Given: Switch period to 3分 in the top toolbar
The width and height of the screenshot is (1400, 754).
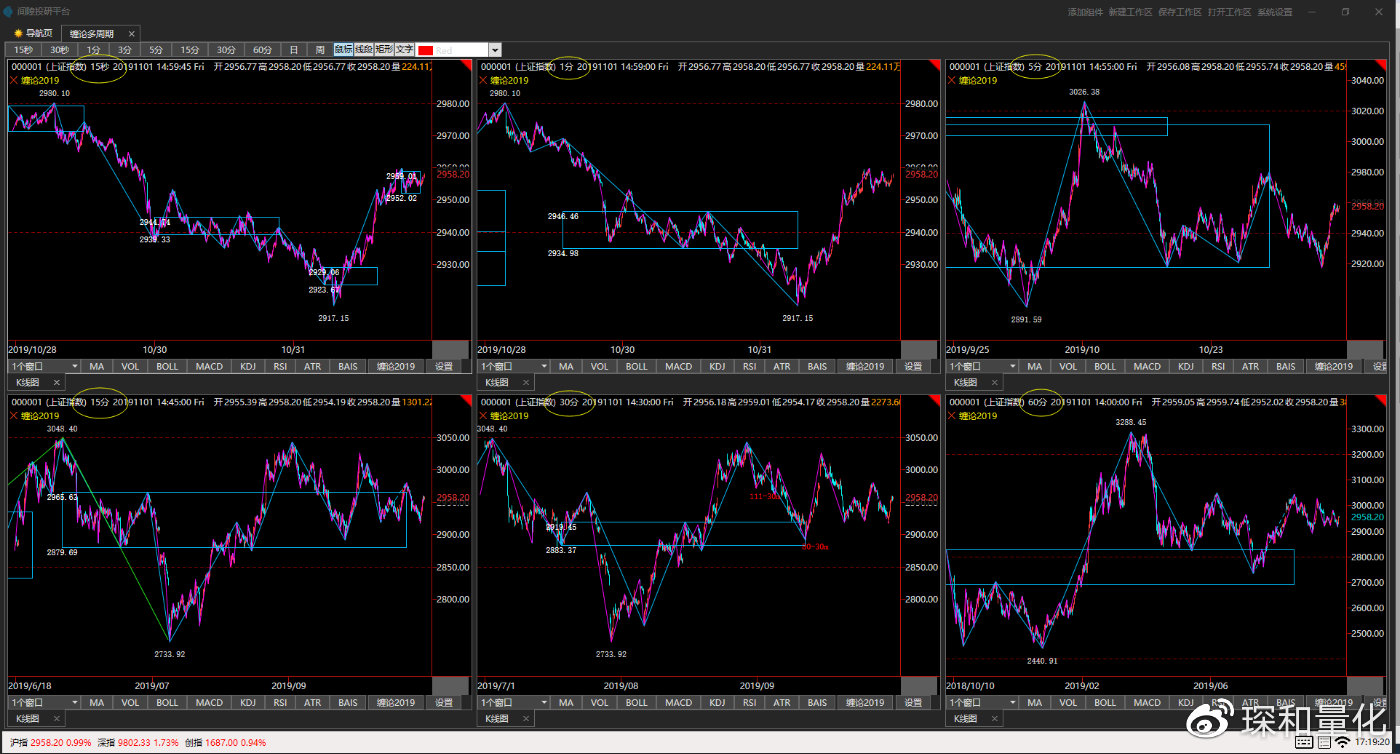Looking at the screenshot, I should (x=124, y=49).
